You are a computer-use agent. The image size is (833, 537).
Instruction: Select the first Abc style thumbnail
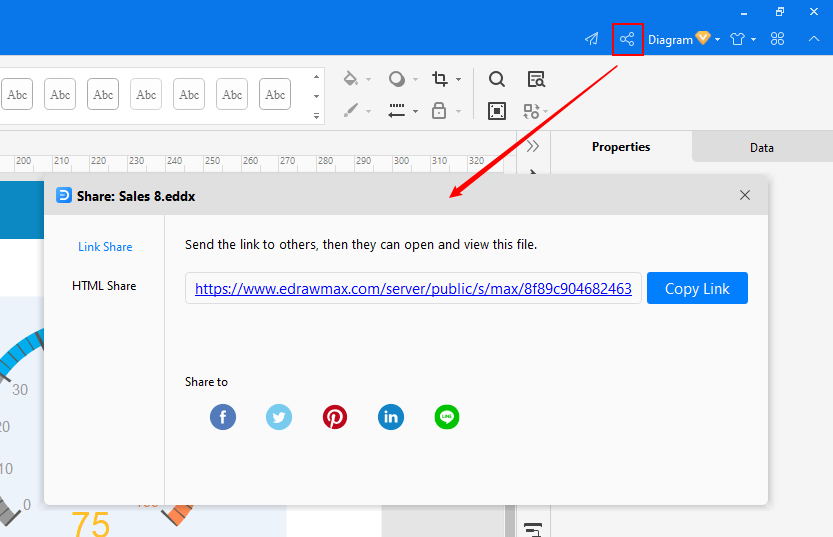pyautogui.click(x=17, y=94)
